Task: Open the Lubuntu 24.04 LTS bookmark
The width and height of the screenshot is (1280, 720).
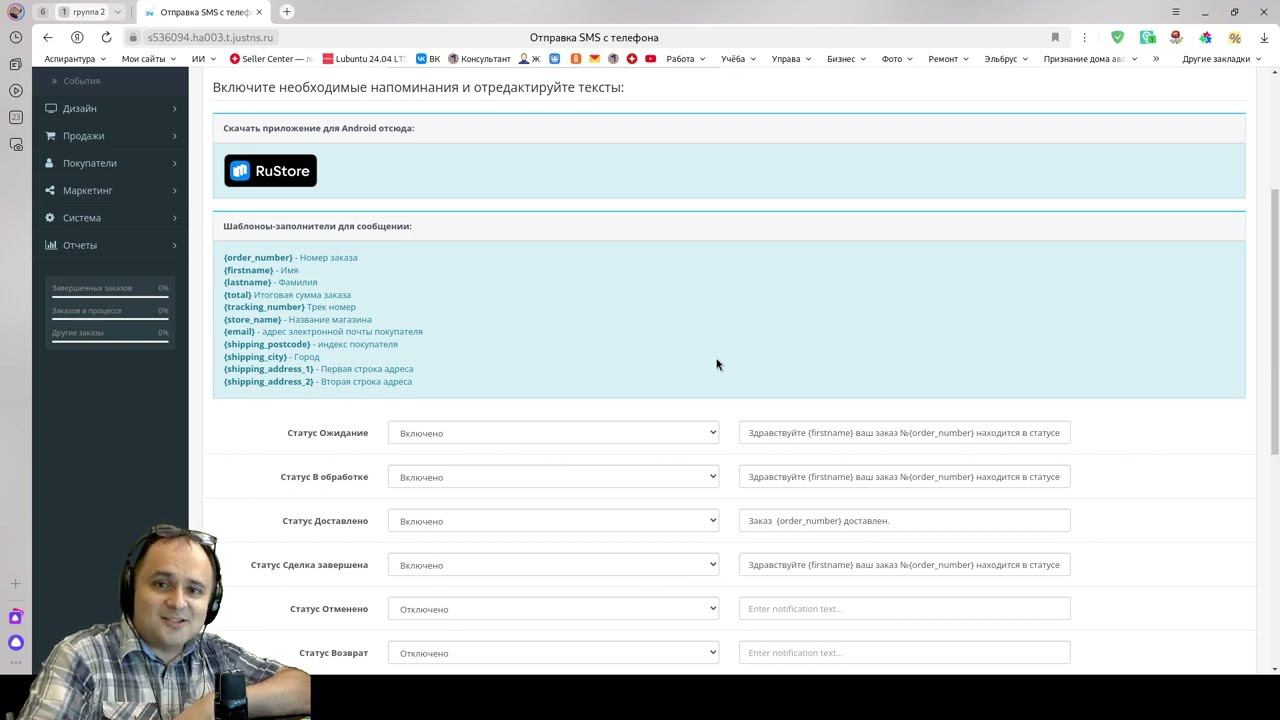Action: 365,59
